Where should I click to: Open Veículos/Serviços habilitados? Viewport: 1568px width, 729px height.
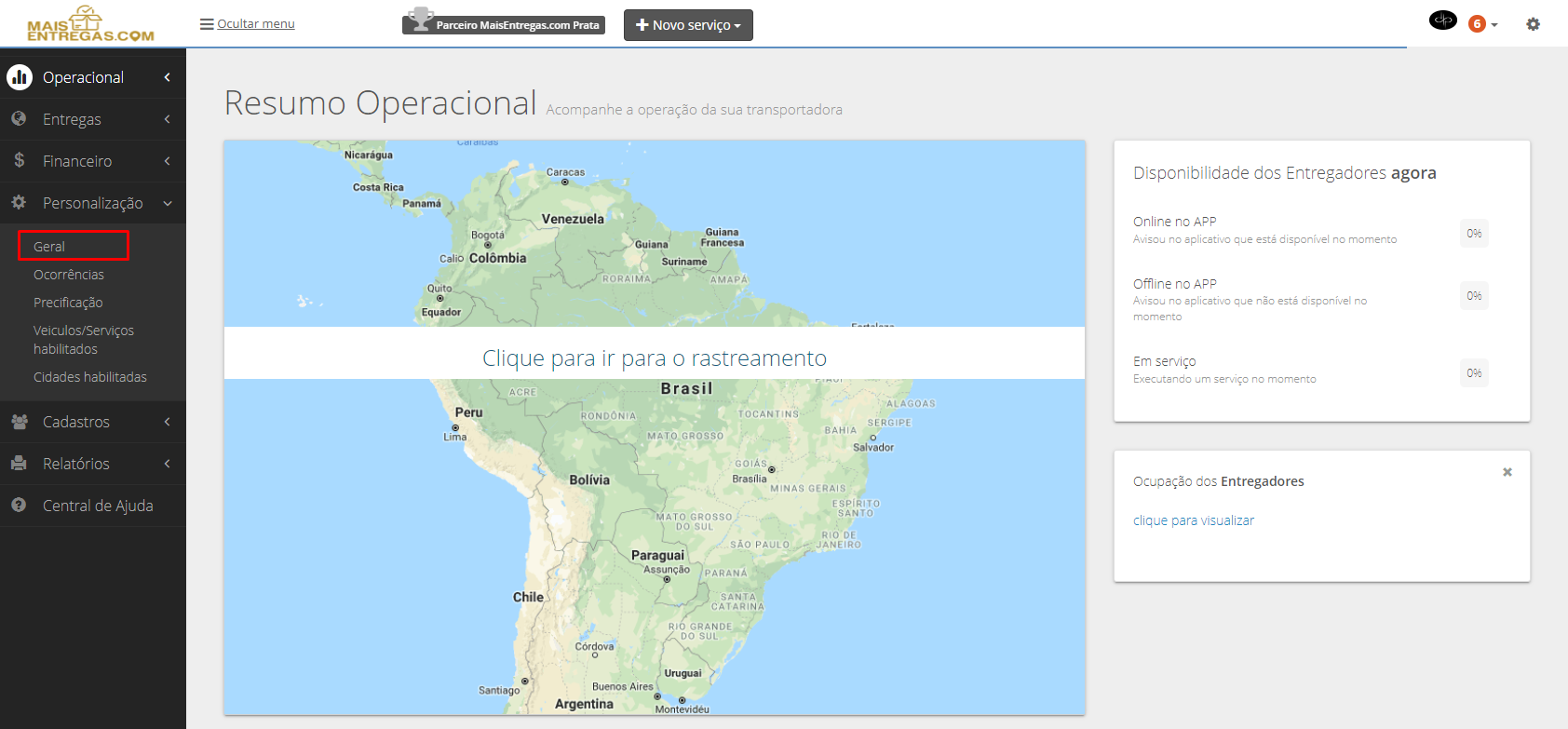pyautogui.click(x=84, y=340)
